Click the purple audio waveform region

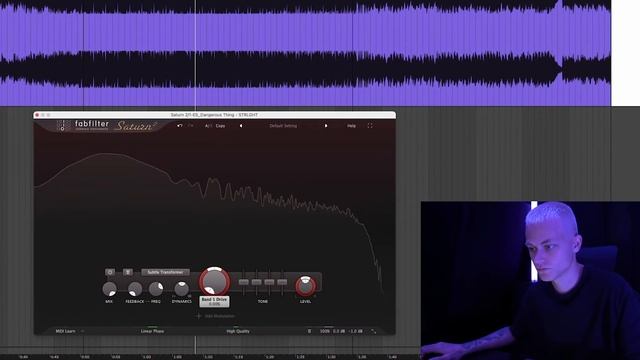pyautogui.click(x=305, y=53)
